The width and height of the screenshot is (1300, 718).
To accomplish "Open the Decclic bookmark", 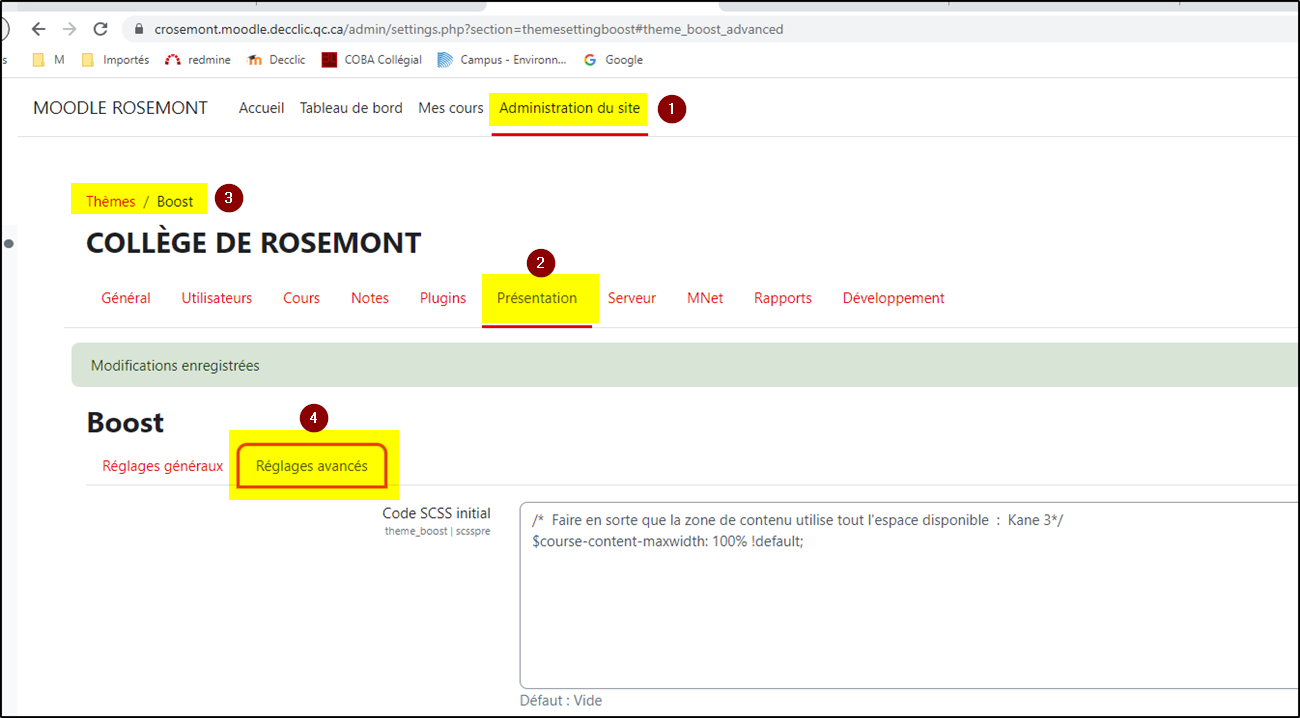I will pyautogui.click(x=277, y=60).
